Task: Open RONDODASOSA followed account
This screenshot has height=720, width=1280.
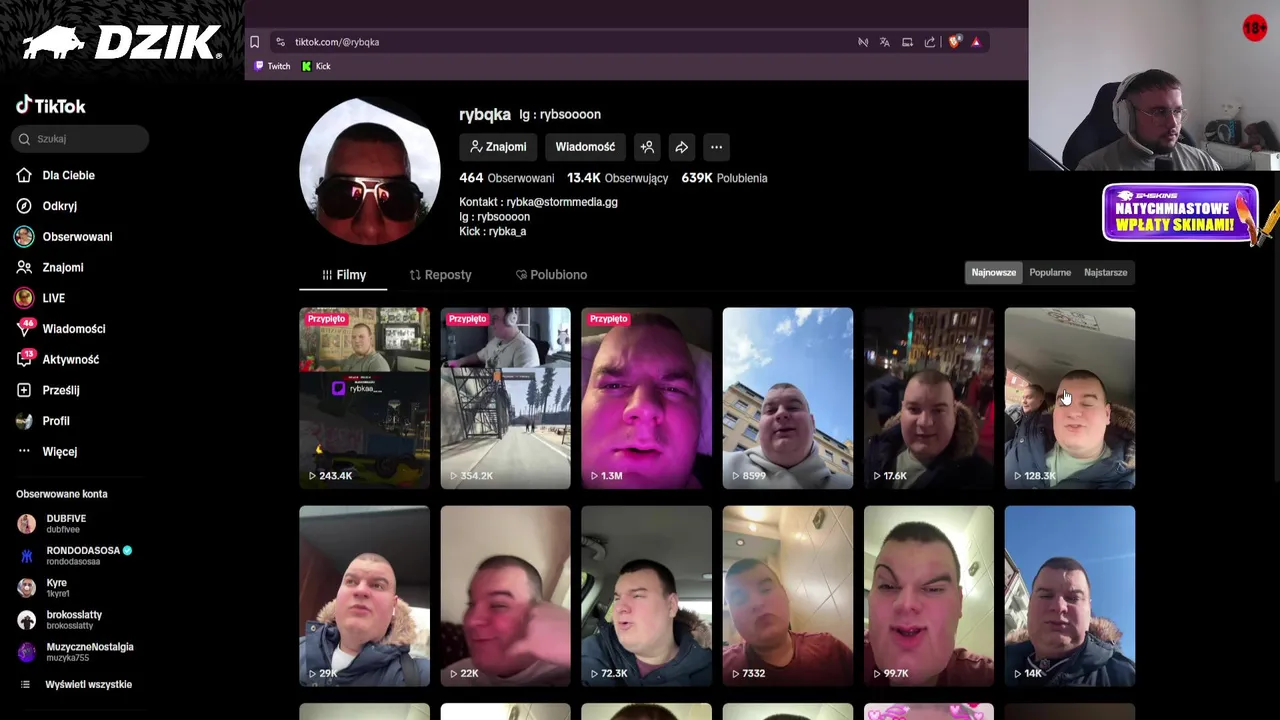Action: pos(75,555)
